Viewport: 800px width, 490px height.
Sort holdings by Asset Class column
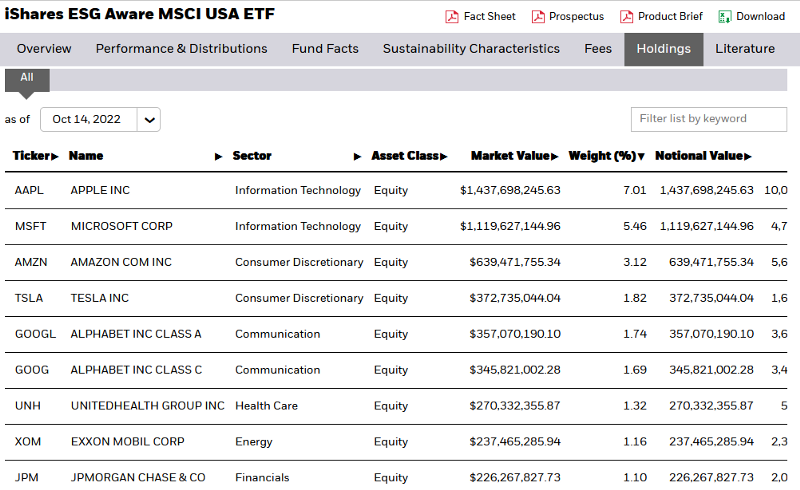click(409, 156)
